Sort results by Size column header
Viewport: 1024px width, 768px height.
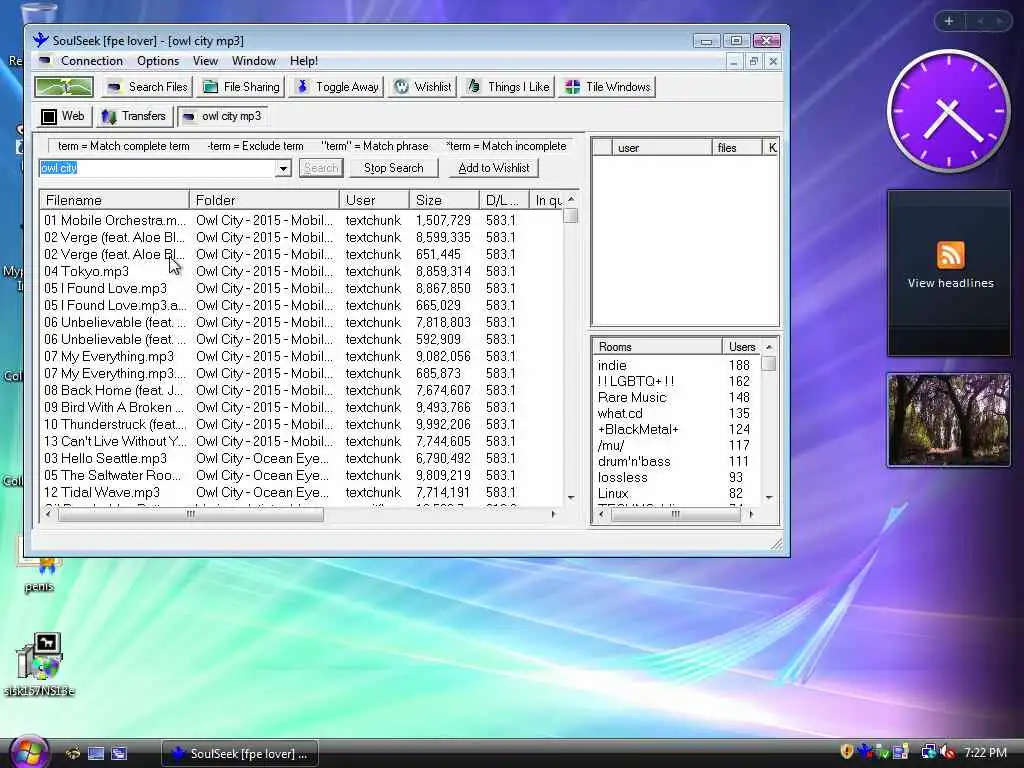click(x=444, y=200)
